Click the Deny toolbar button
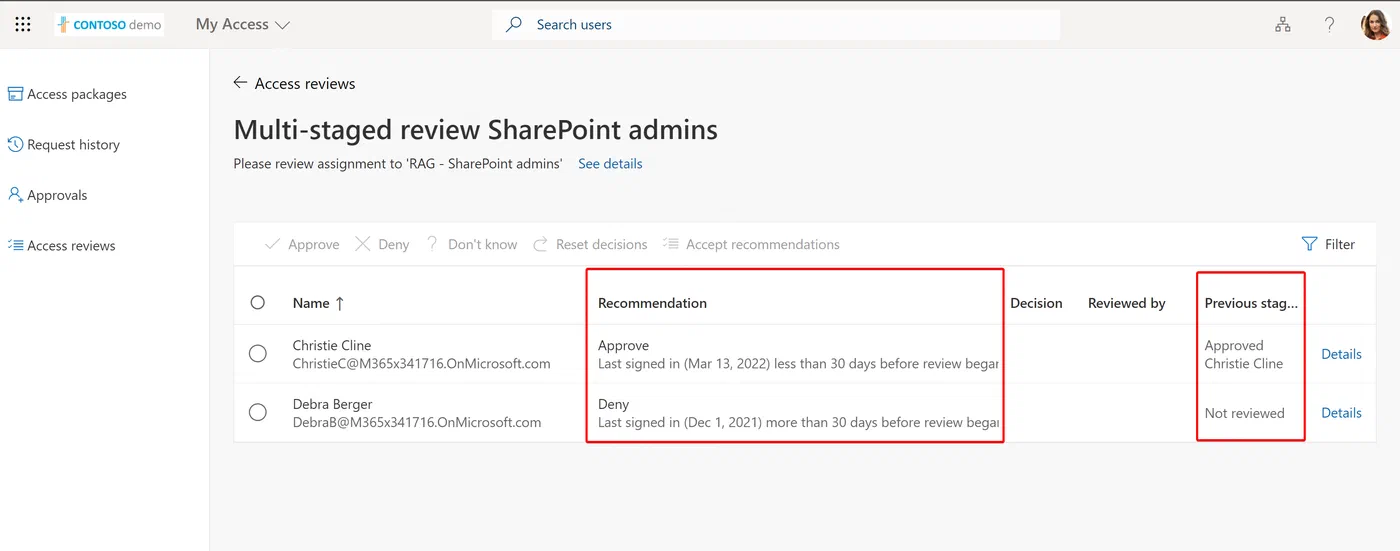 (382, 244)
